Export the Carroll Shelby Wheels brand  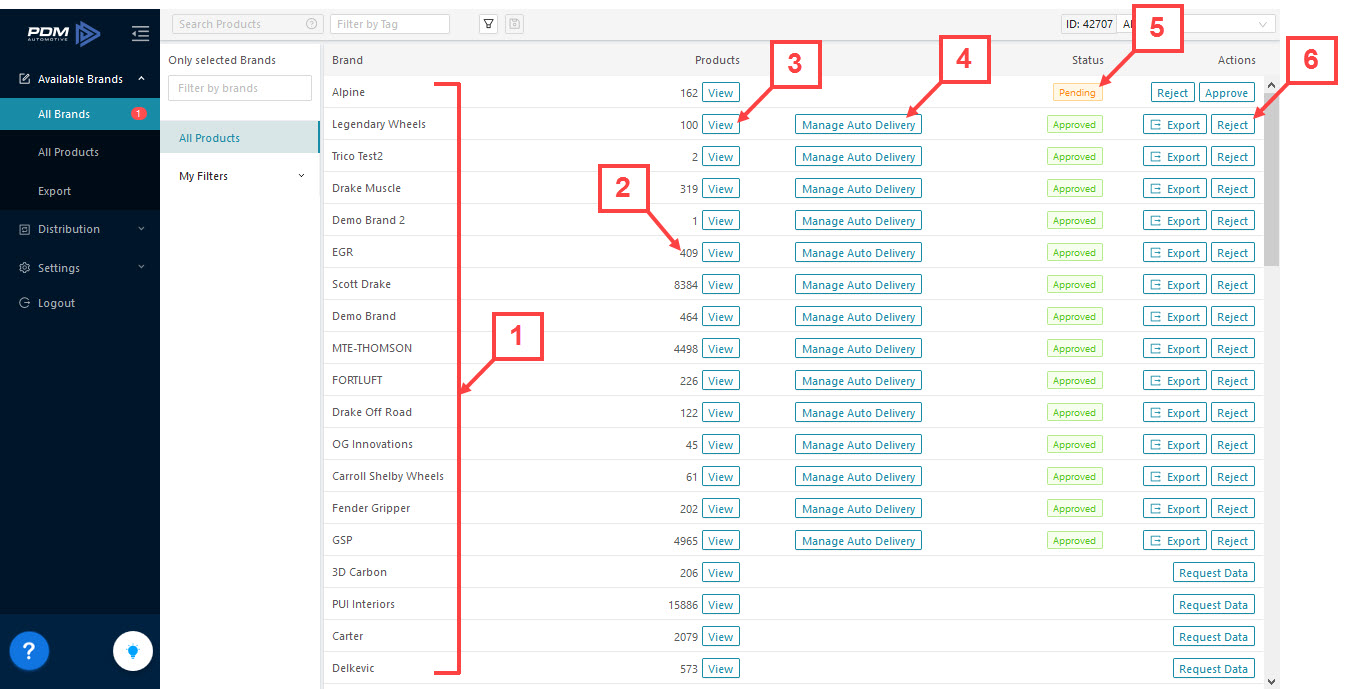(1175, 477)
